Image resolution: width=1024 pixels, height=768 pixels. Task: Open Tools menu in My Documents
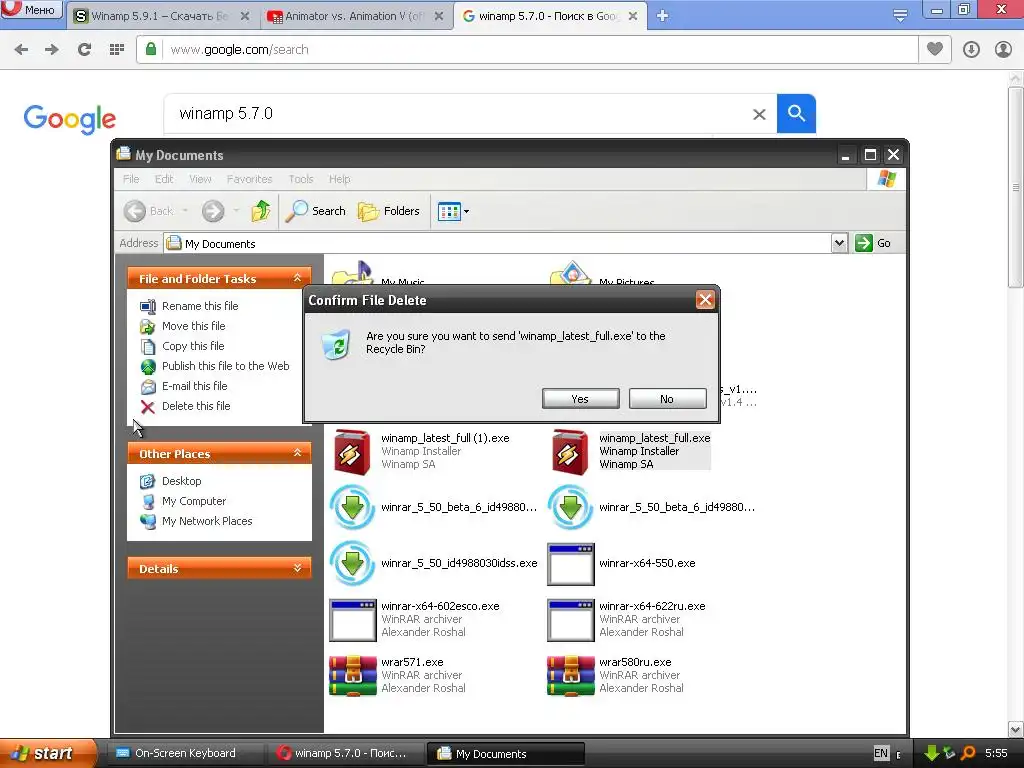[x=301, y=179]
